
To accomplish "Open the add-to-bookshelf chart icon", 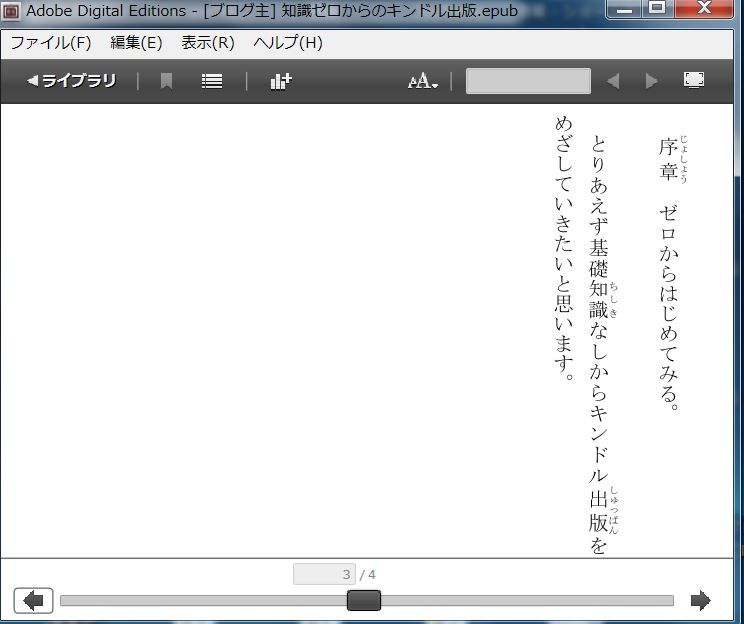I will 281,81.
